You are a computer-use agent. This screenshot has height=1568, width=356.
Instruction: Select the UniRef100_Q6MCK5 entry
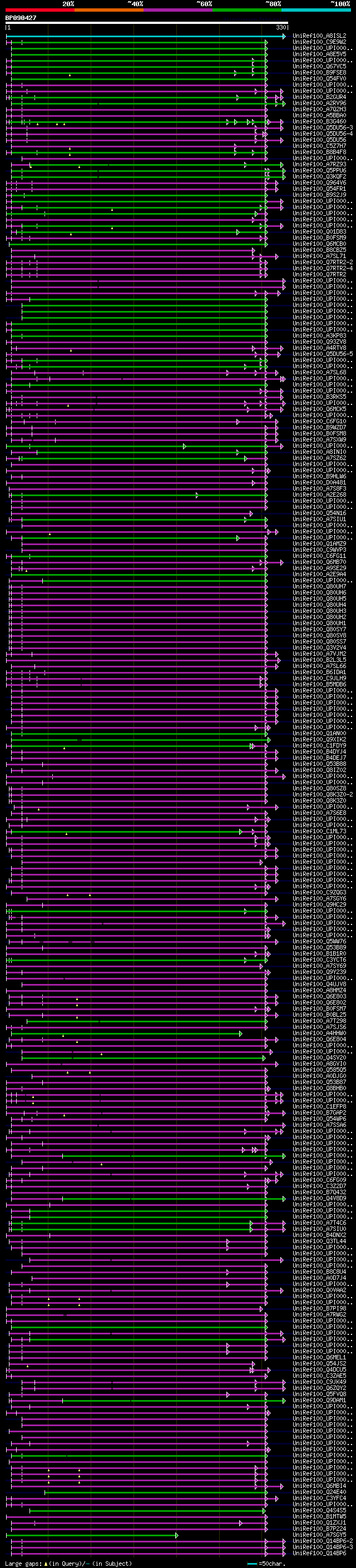(x=319, y=409)
